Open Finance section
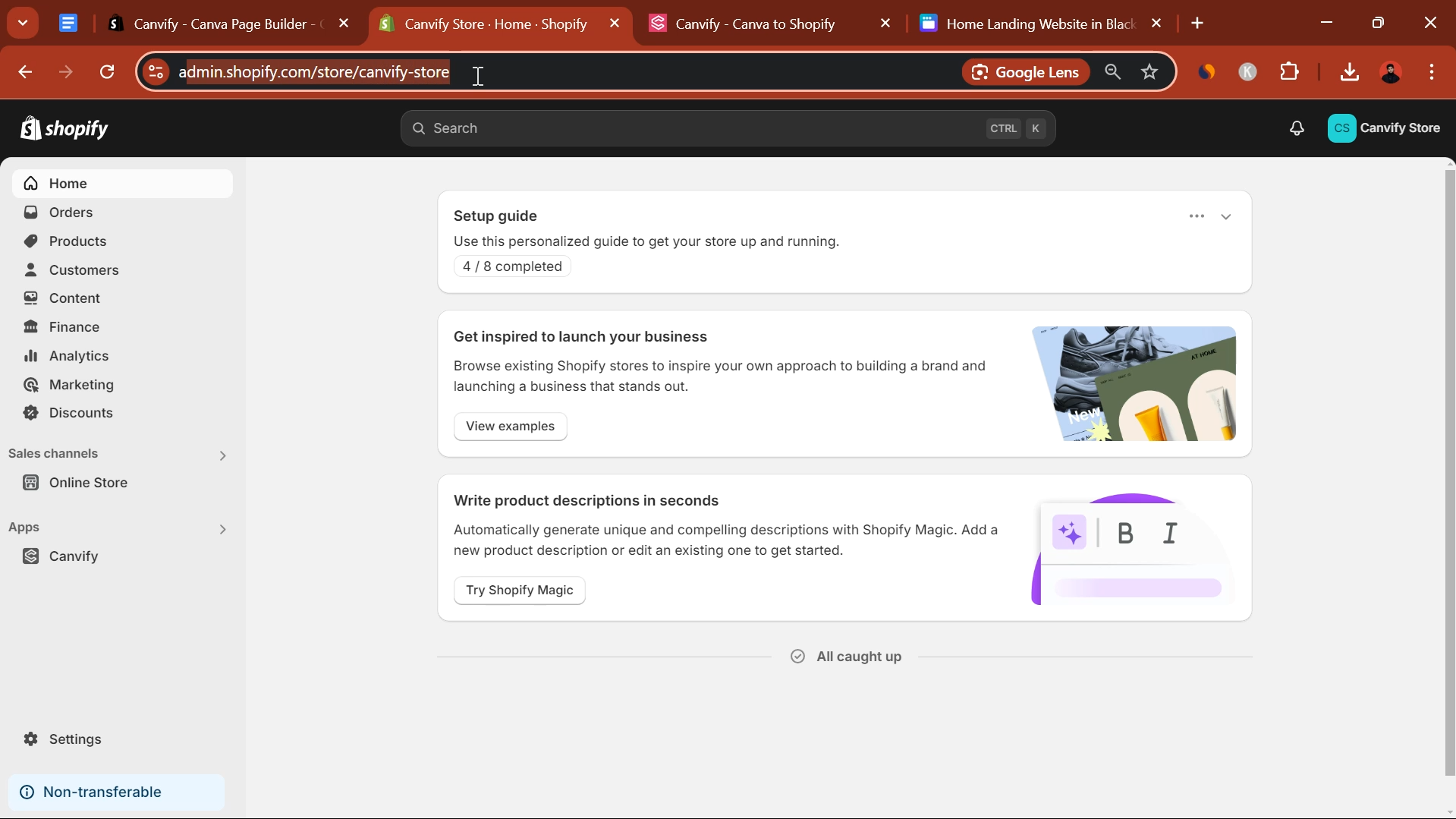The width and height of the screenshot is (1456, 819). tap(122, 327)
